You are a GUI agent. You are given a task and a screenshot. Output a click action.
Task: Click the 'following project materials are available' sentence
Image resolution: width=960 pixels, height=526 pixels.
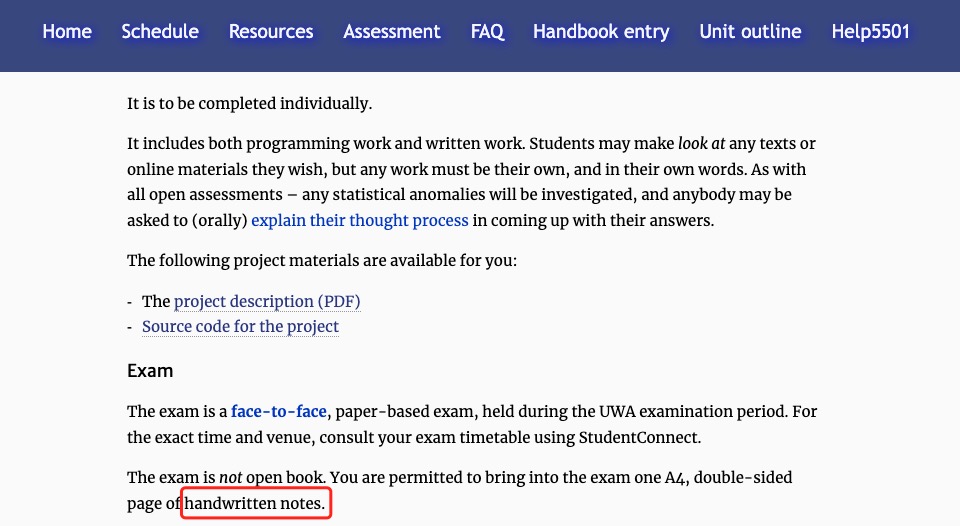point(320,261)
